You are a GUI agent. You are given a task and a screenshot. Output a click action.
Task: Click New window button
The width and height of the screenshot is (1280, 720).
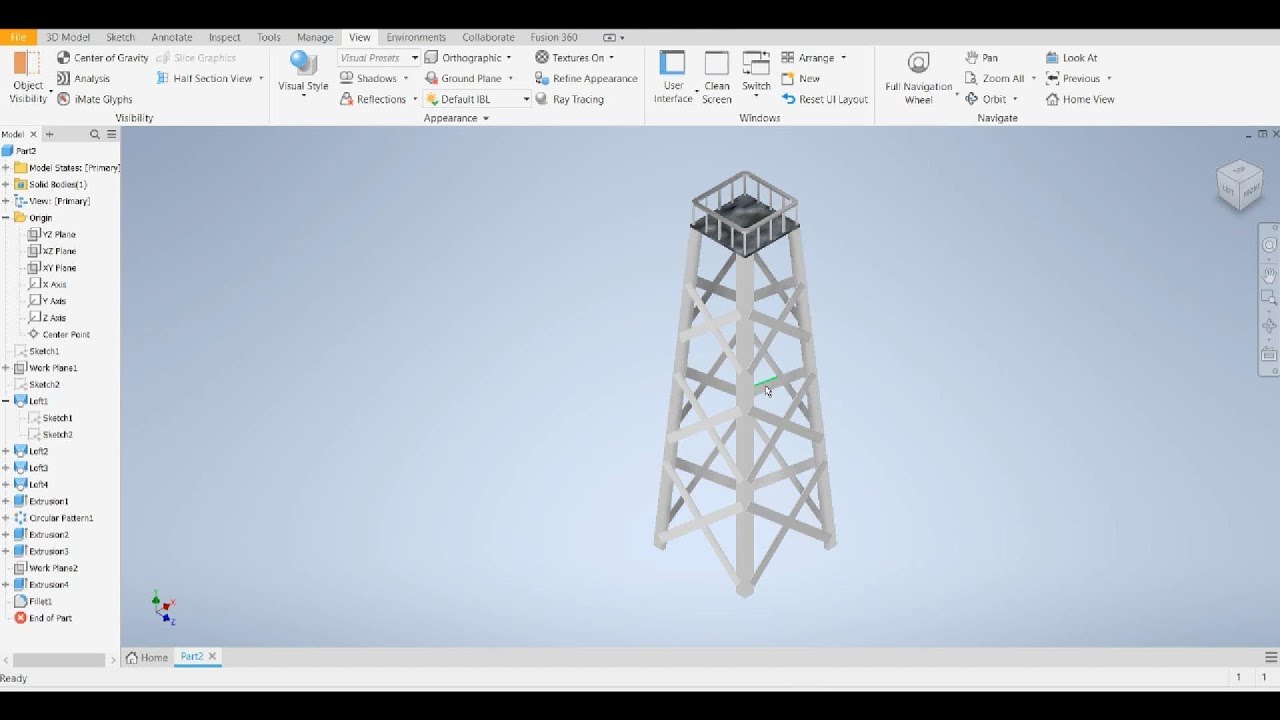800,78
